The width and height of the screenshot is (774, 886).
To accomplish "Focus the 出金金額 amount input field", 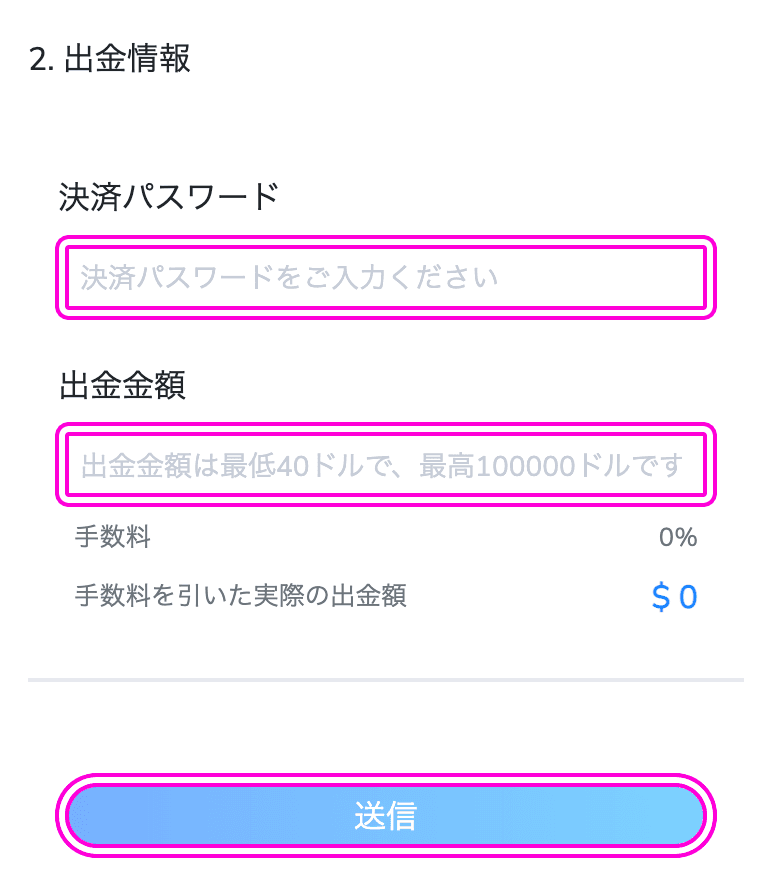I will pos(386,464).
